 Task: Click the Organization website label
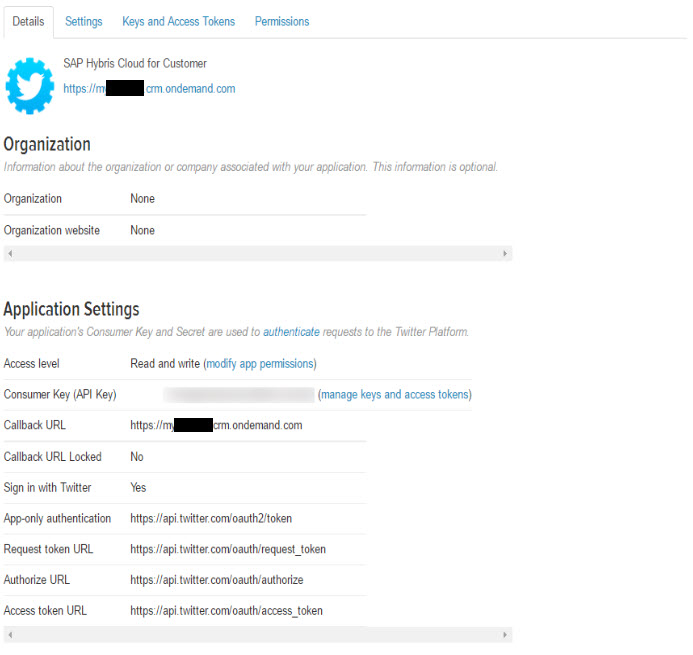52,230
